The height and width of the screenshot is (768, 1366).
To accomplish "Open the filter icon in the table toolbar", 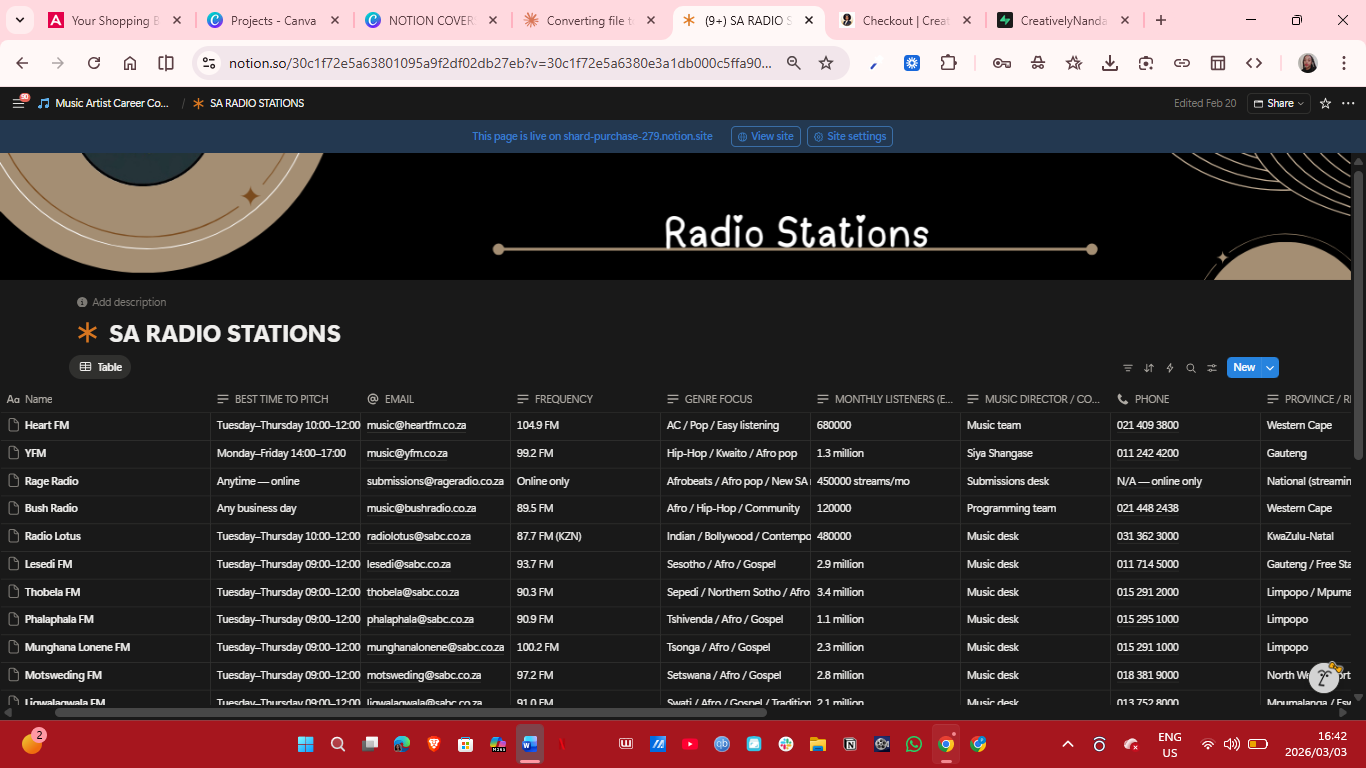I will point(1128,368).
